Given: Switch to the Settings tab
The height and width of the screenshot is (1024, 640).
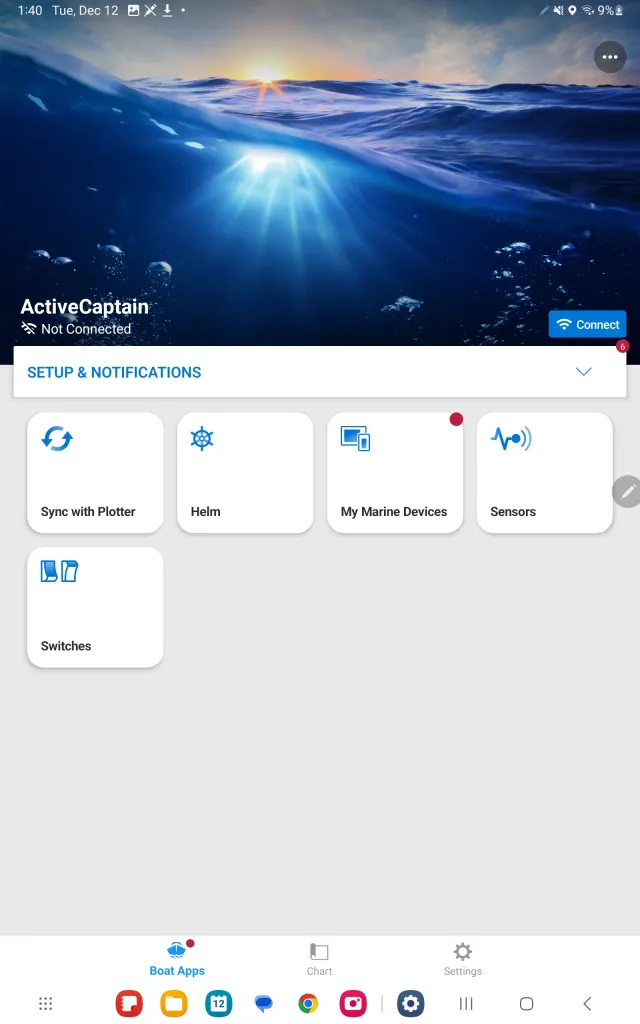Looking at the screenshot, I should click(462, 959).
